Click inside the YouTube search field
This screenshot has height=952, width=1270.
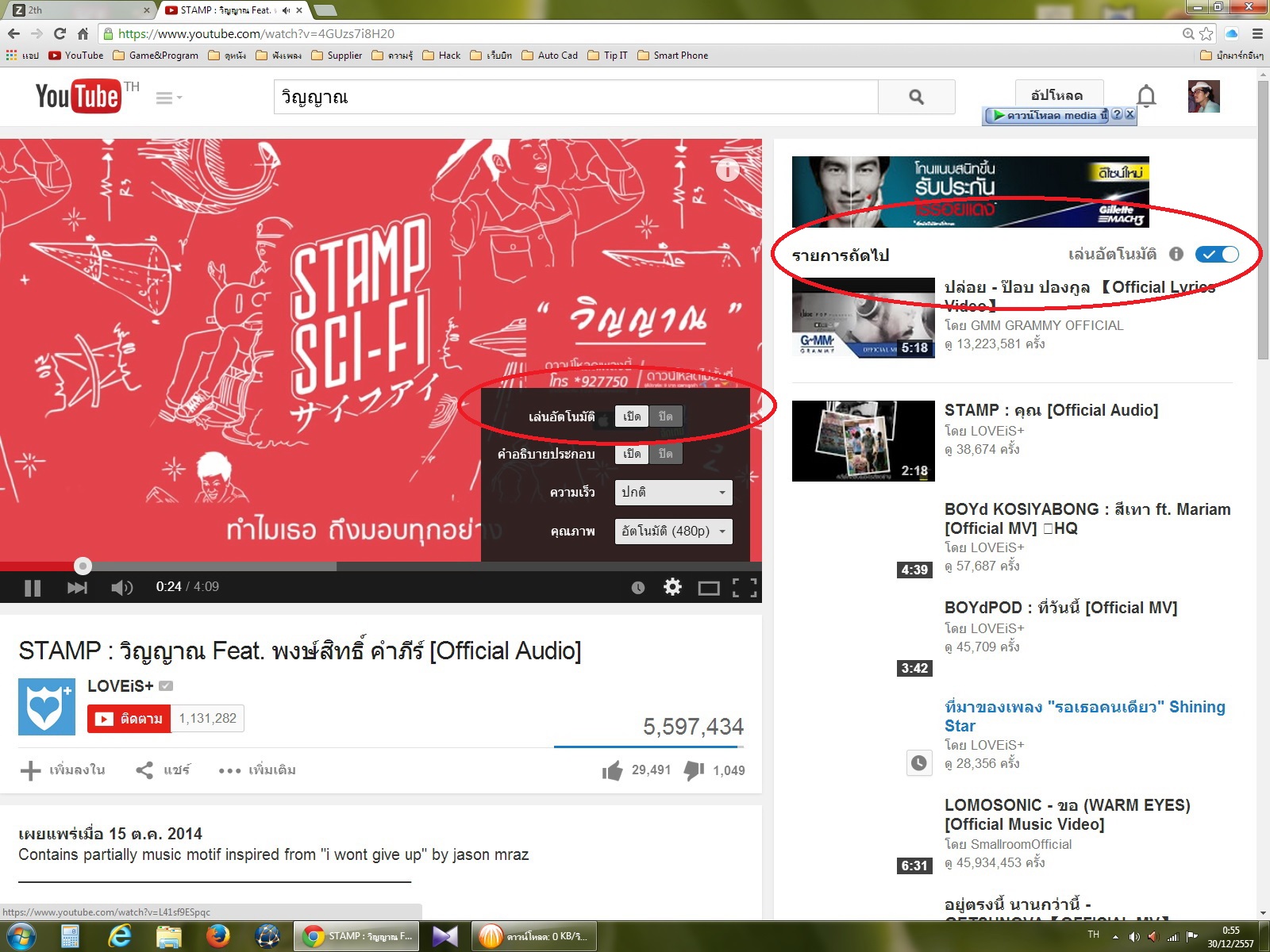pos(576,97)
